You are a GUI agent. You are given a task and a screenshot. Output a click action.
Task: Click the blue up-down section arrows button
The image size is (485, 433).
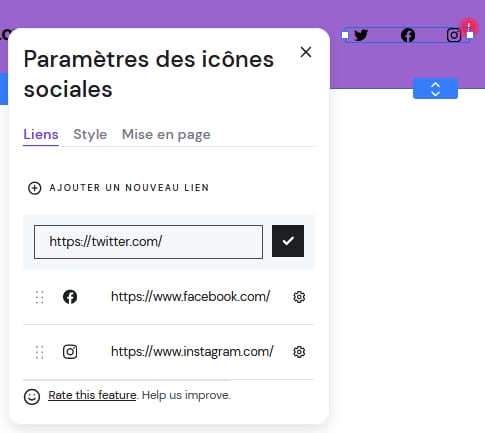[x=435, y=89]
